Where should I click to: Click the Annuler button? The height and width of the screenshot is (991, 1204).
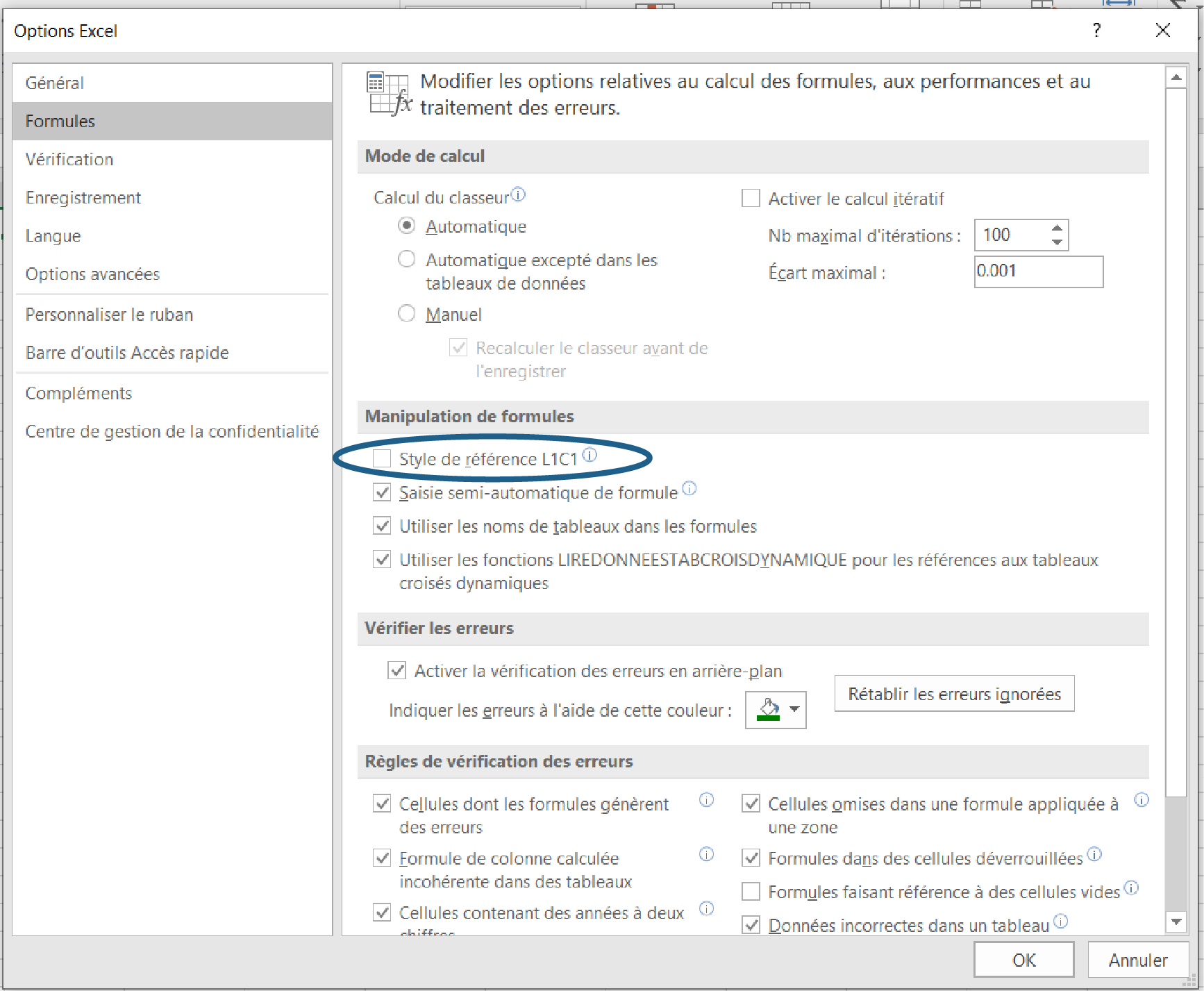click(x=1138, y=960)
